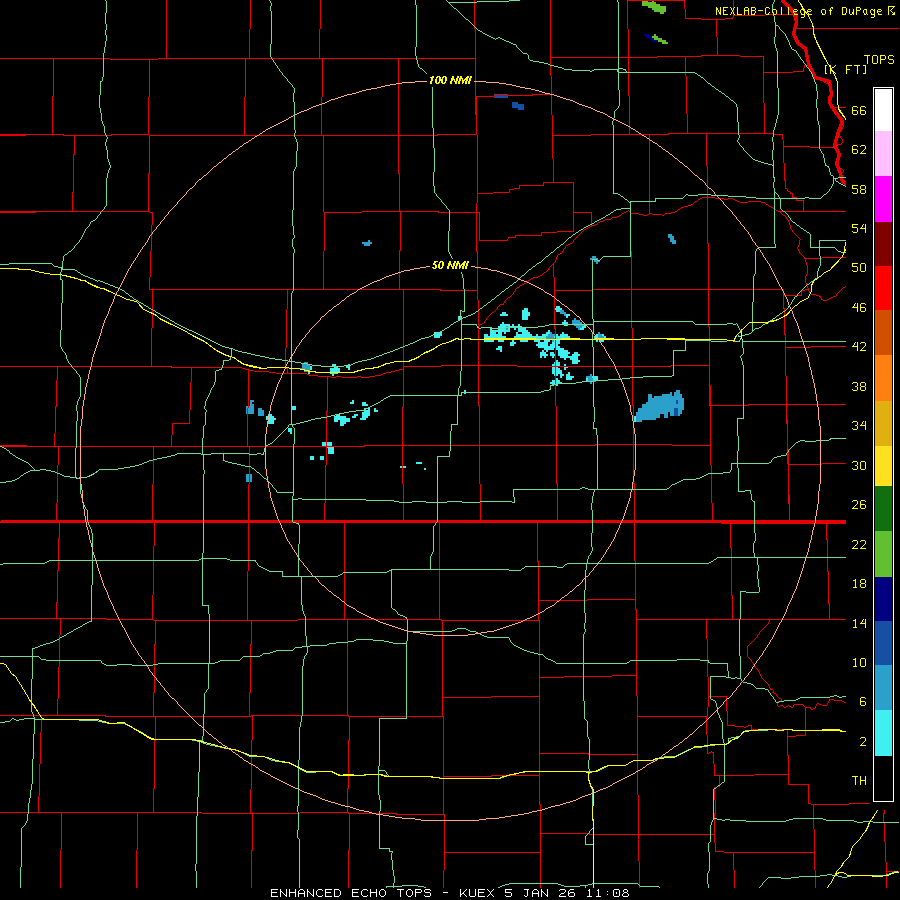
Task: Click dark blue echo near 100 NMI ring top
Action: (x=518, y=106)
